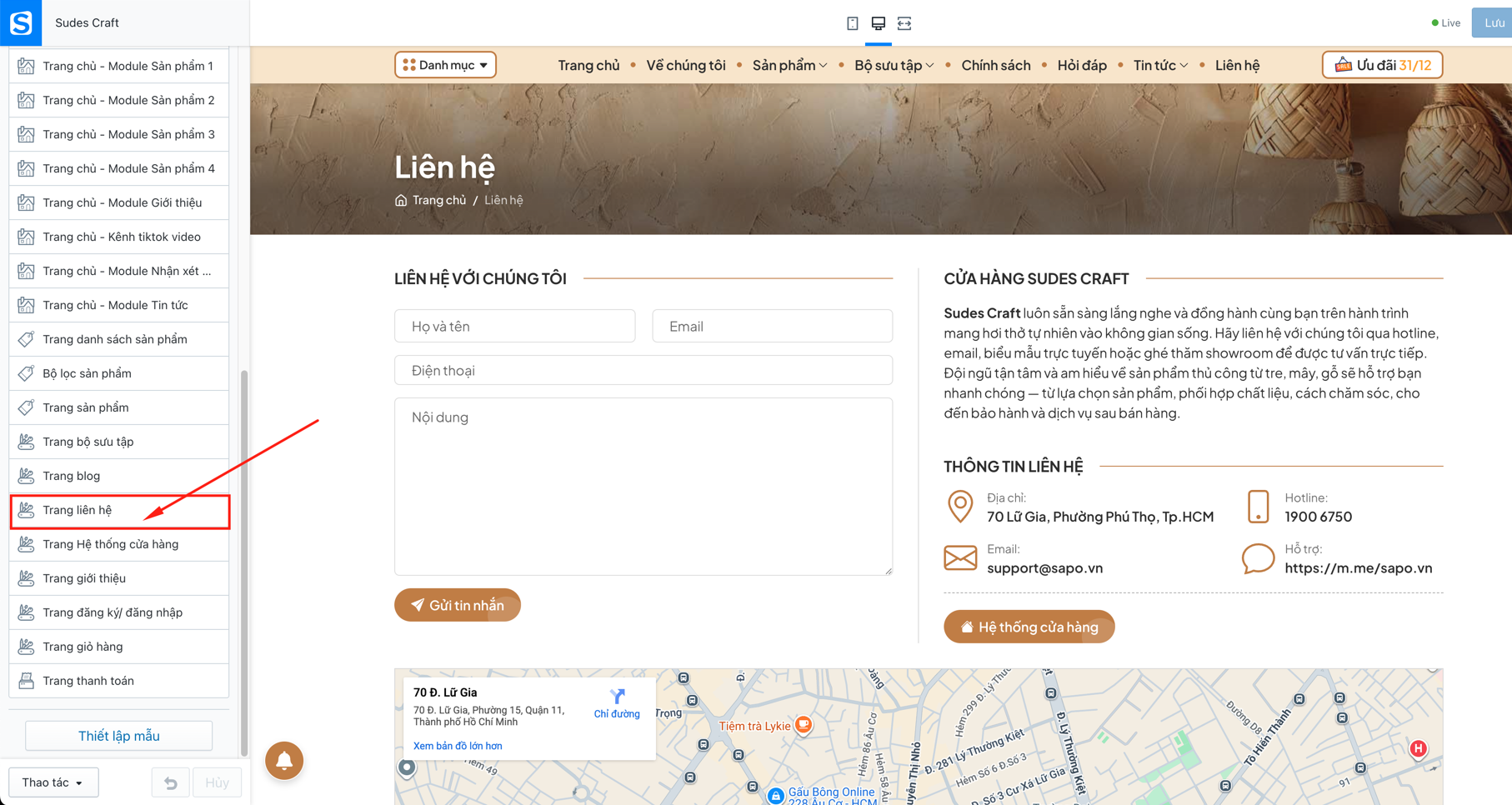1512x805 pixels.
Task: Click icon beside Trang chủ - Module Sản phẩm 2
Action: (x=27, y=100)
